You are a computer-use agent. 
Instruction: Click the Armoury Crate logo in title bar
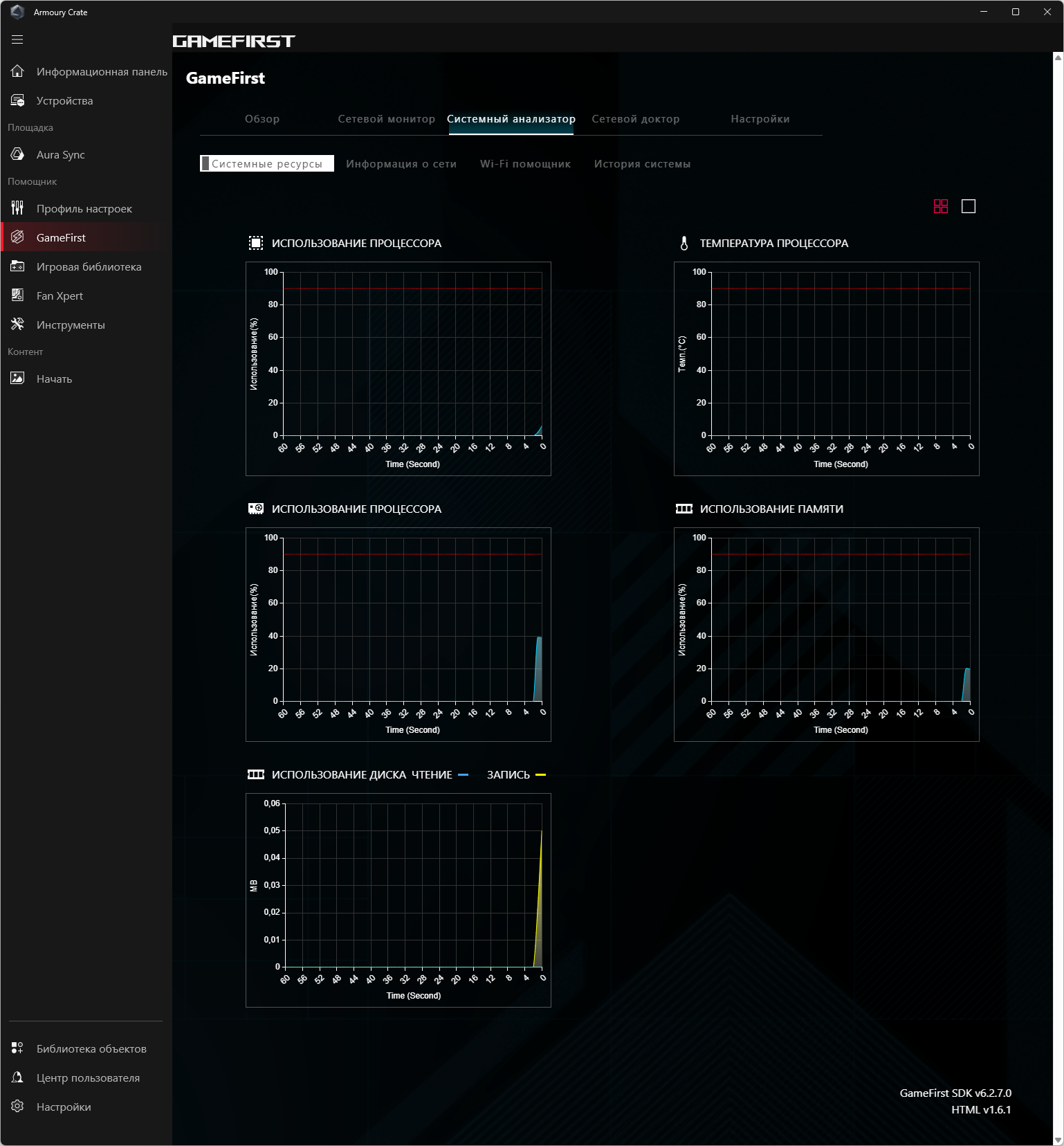tap(17, 12)
